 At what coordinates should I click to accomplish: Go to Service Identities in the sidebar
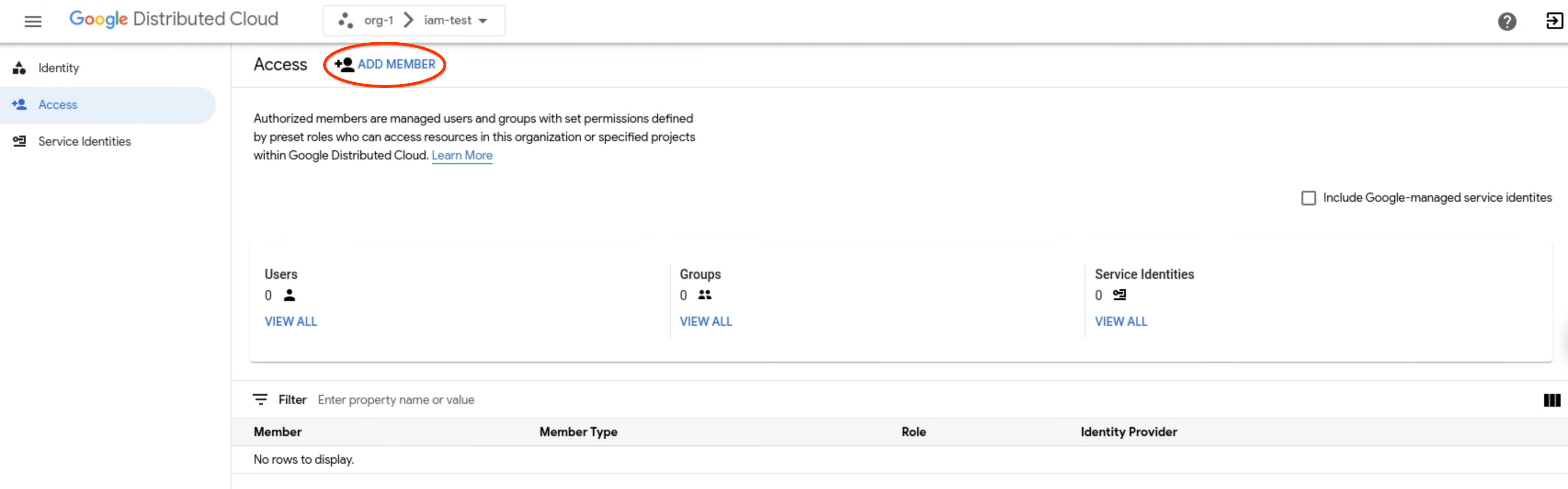pos(84,141)
